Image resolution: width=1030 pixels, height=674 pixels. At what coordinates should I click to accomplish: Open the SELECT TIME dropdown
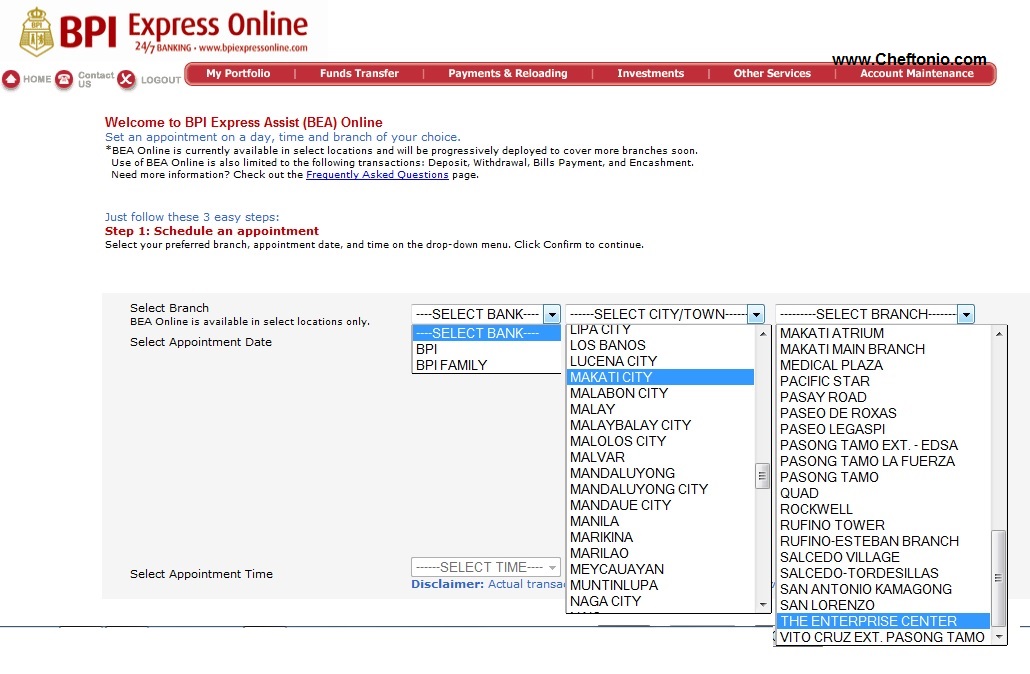[x=485, y=566]
